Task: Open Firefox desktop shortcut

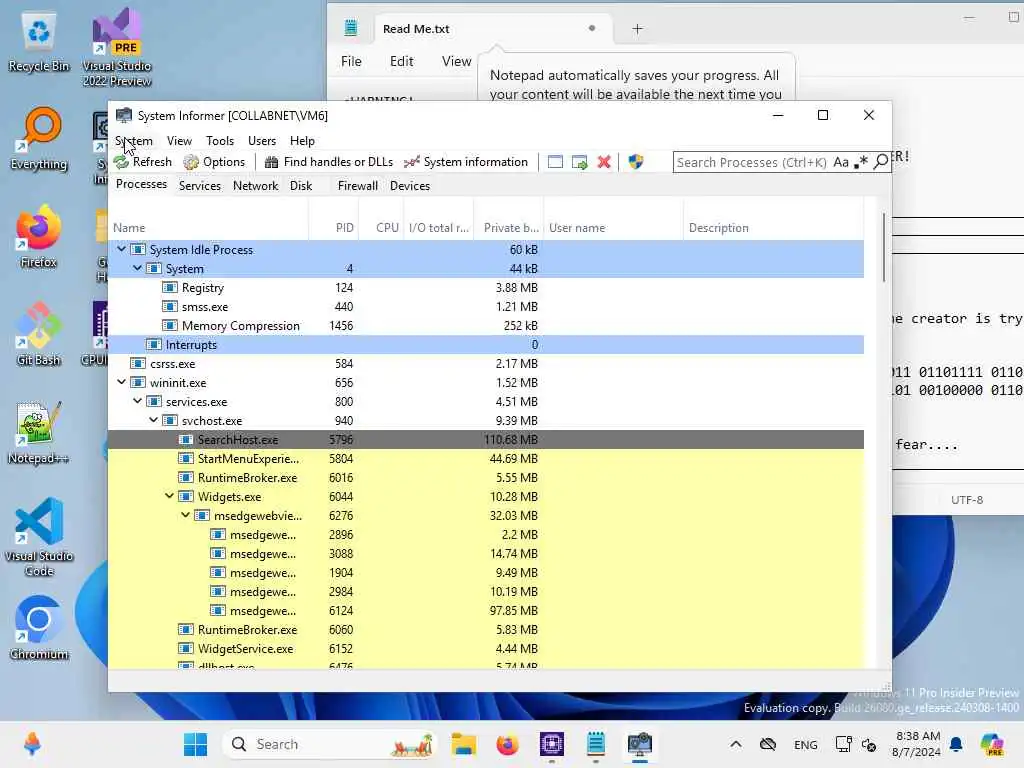Action: point(39,236)
